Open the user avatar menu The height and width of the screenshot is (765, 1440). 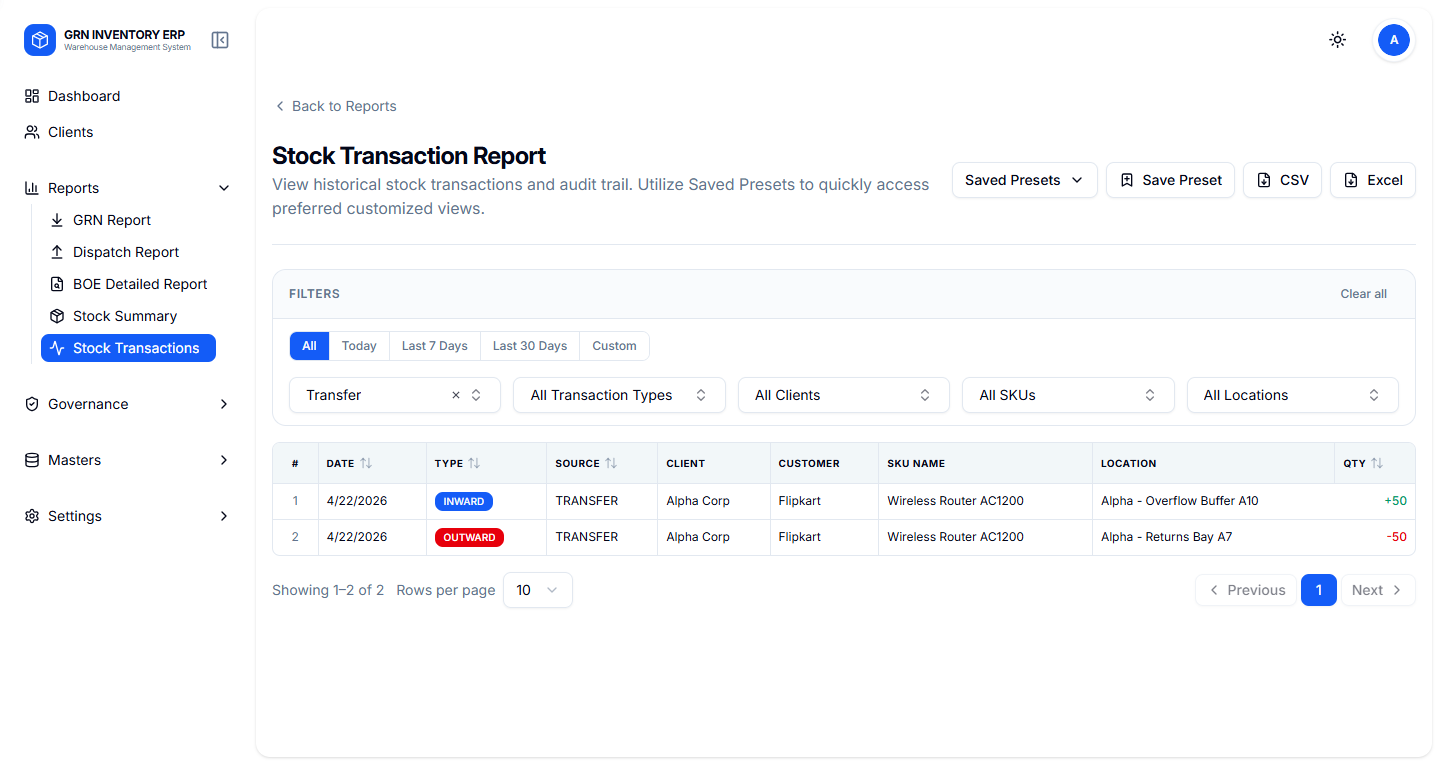coord(1393,40)
